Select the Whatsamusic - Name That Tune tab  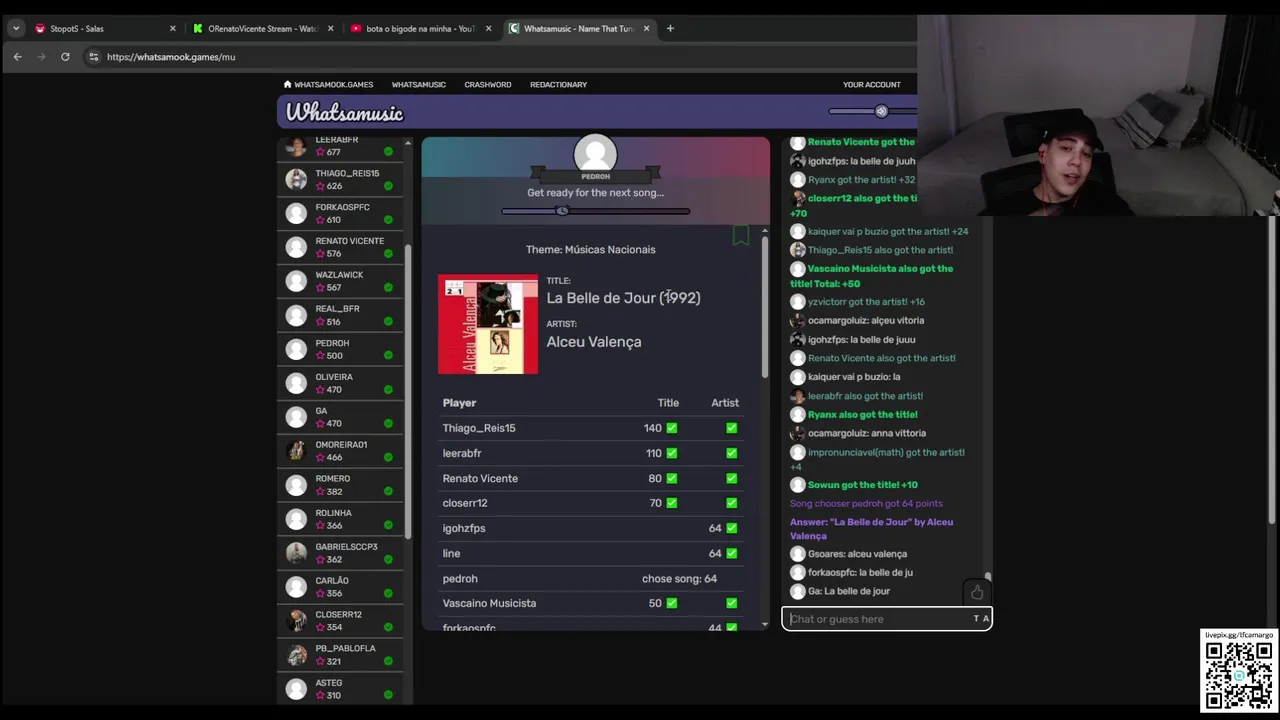579,28
